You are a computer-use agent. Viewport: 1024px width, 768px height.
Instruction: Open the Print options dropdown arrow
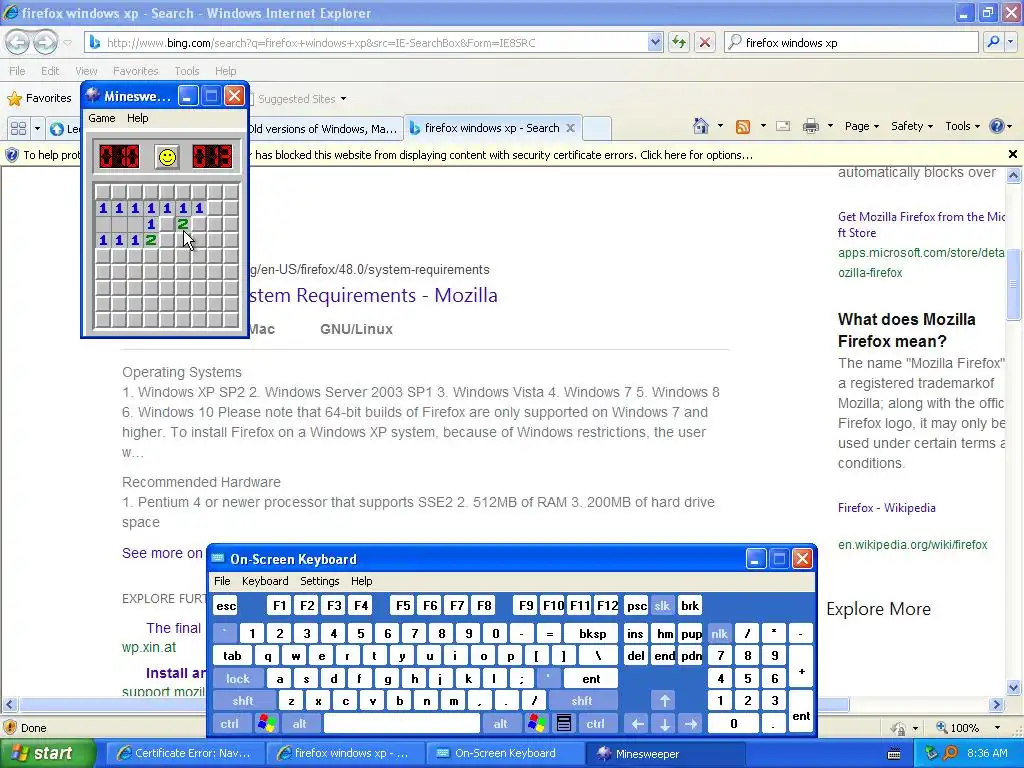[x=830, y=126]
